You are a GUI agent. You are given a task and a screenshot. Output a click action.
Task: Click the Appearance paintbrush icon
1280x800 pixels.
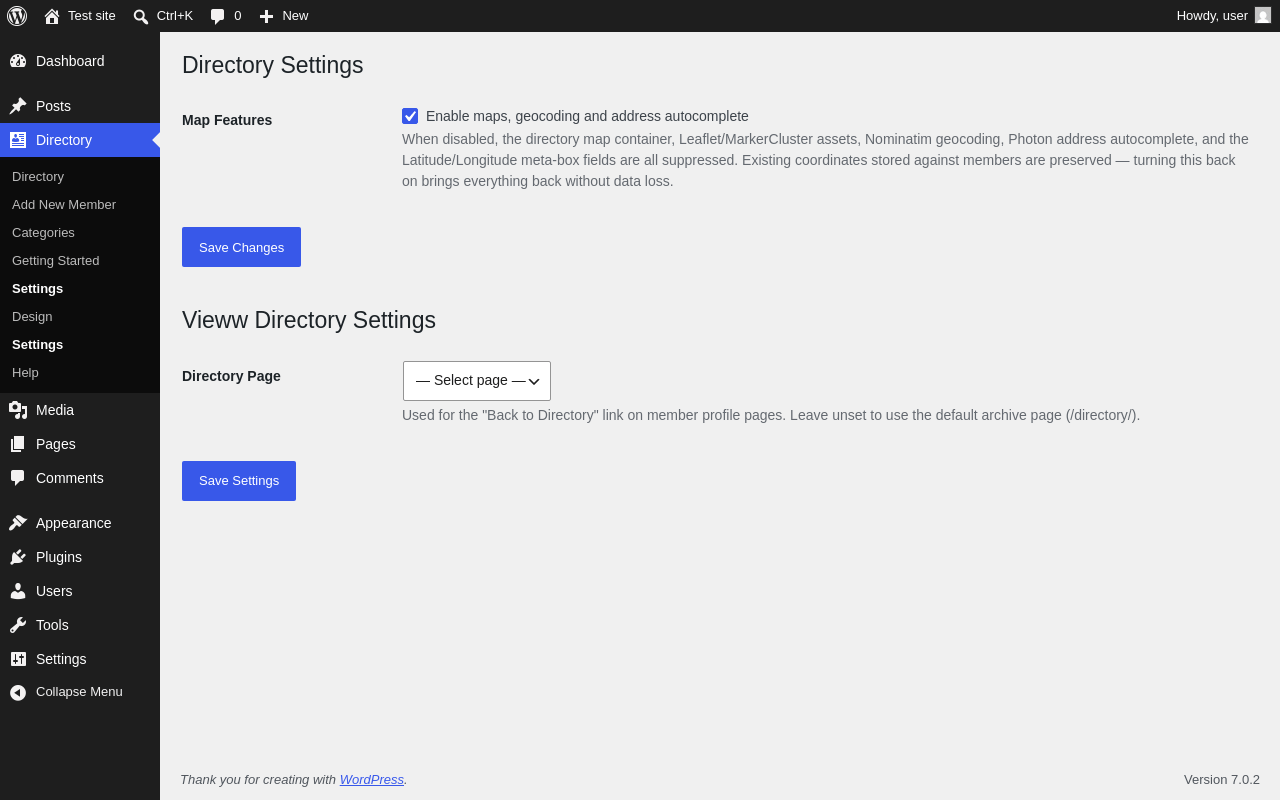pos(18,523)
